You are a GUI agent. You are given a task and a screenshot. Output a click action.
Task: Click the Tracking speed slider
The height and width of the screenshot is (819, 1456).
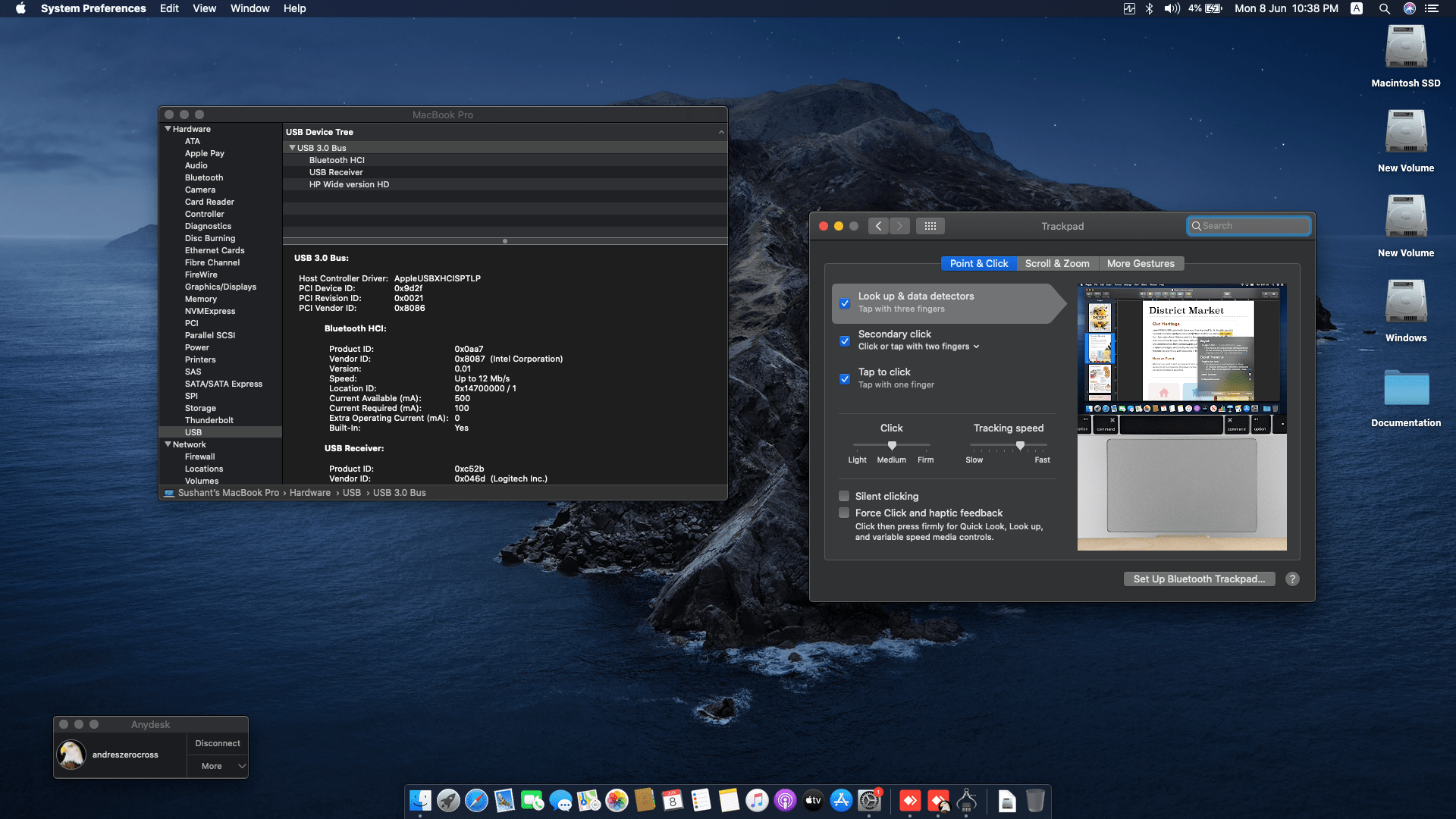[x=1009, y=445]
